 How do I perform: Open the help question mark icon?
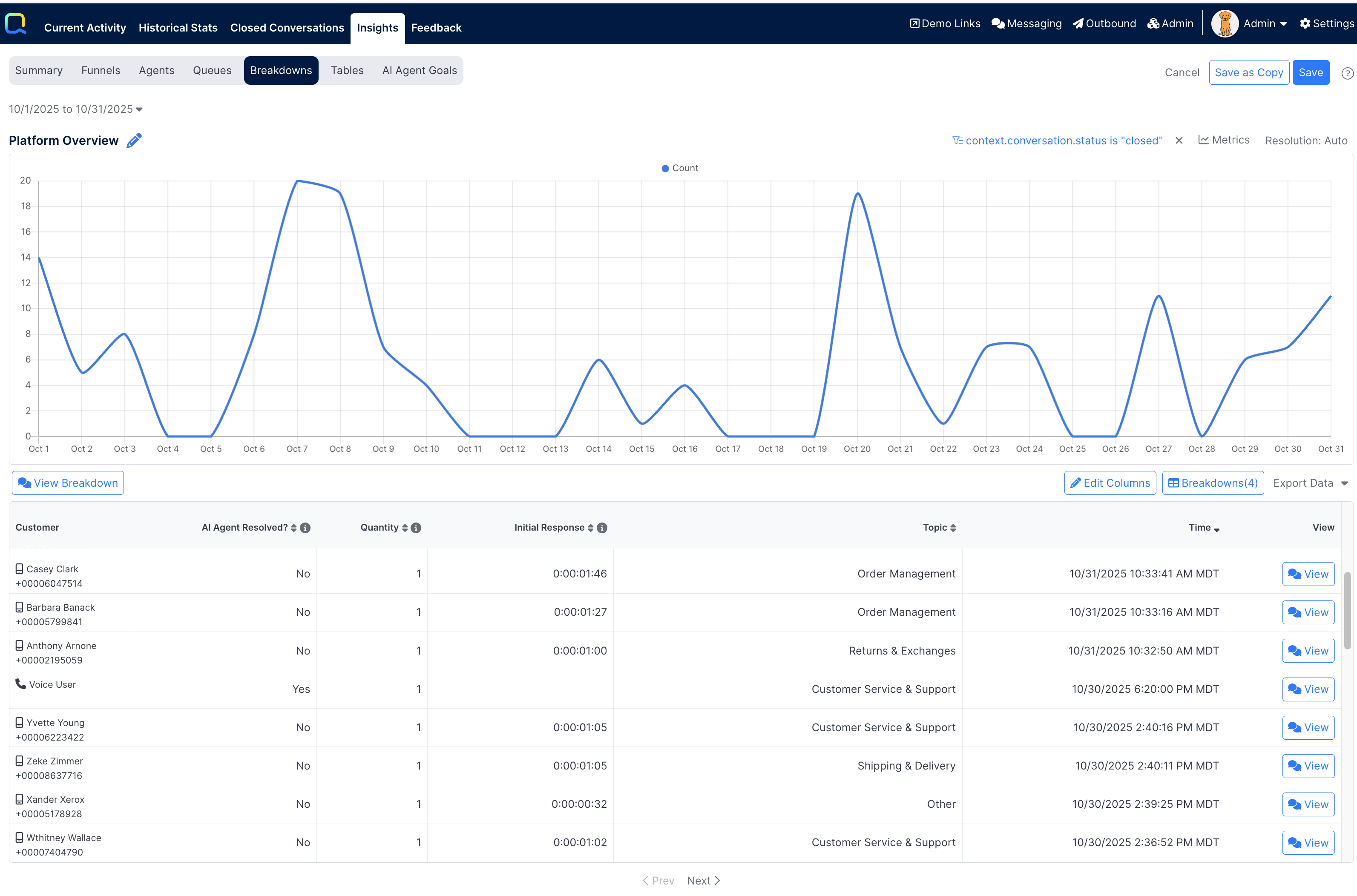(x=1347, y=73)
